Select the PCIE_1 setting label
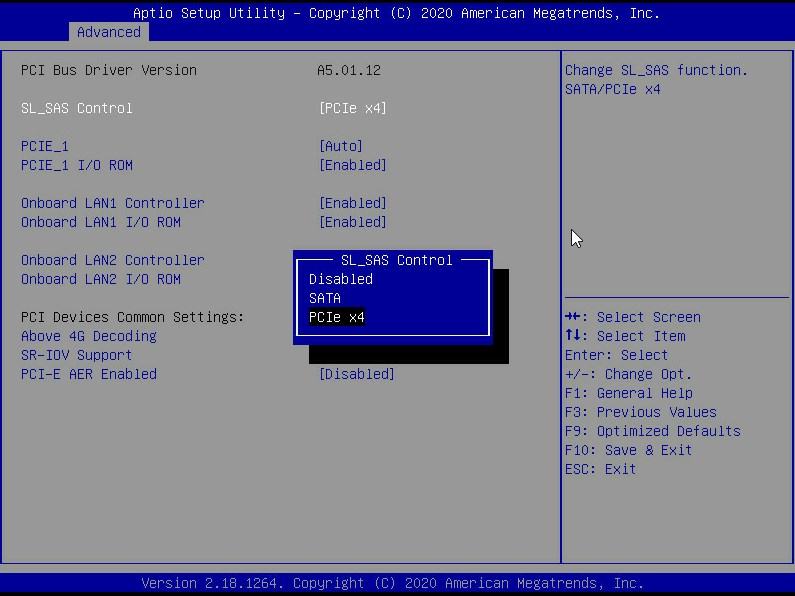Image resolution: width=795 pixels, height=596 pixels. click(45, 146)
